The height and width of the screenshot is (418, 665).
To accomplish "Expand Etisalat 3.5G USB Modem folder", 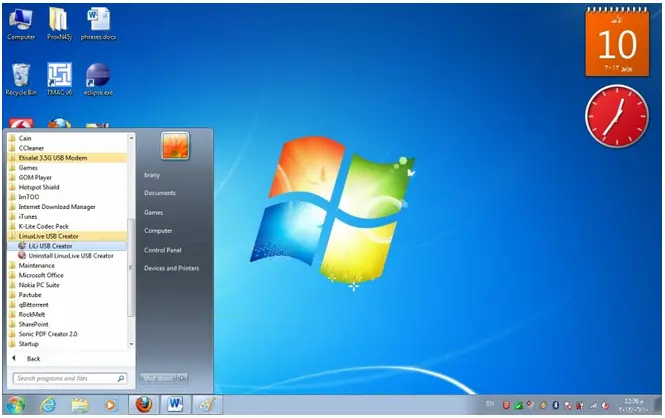I will coord(67,158).
